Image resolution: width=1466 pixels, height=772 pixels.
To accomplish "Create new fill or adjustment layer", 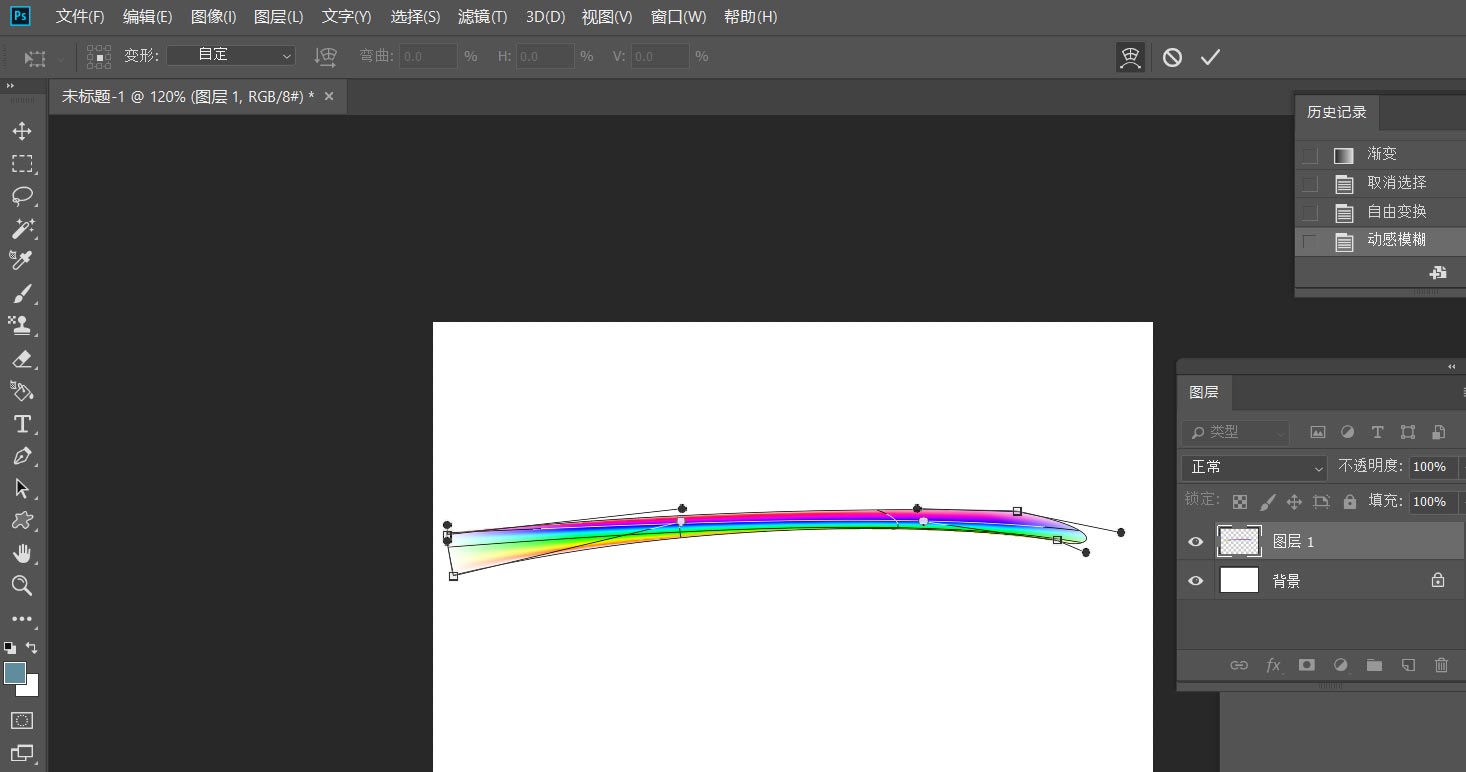I will pos(1341,665).
